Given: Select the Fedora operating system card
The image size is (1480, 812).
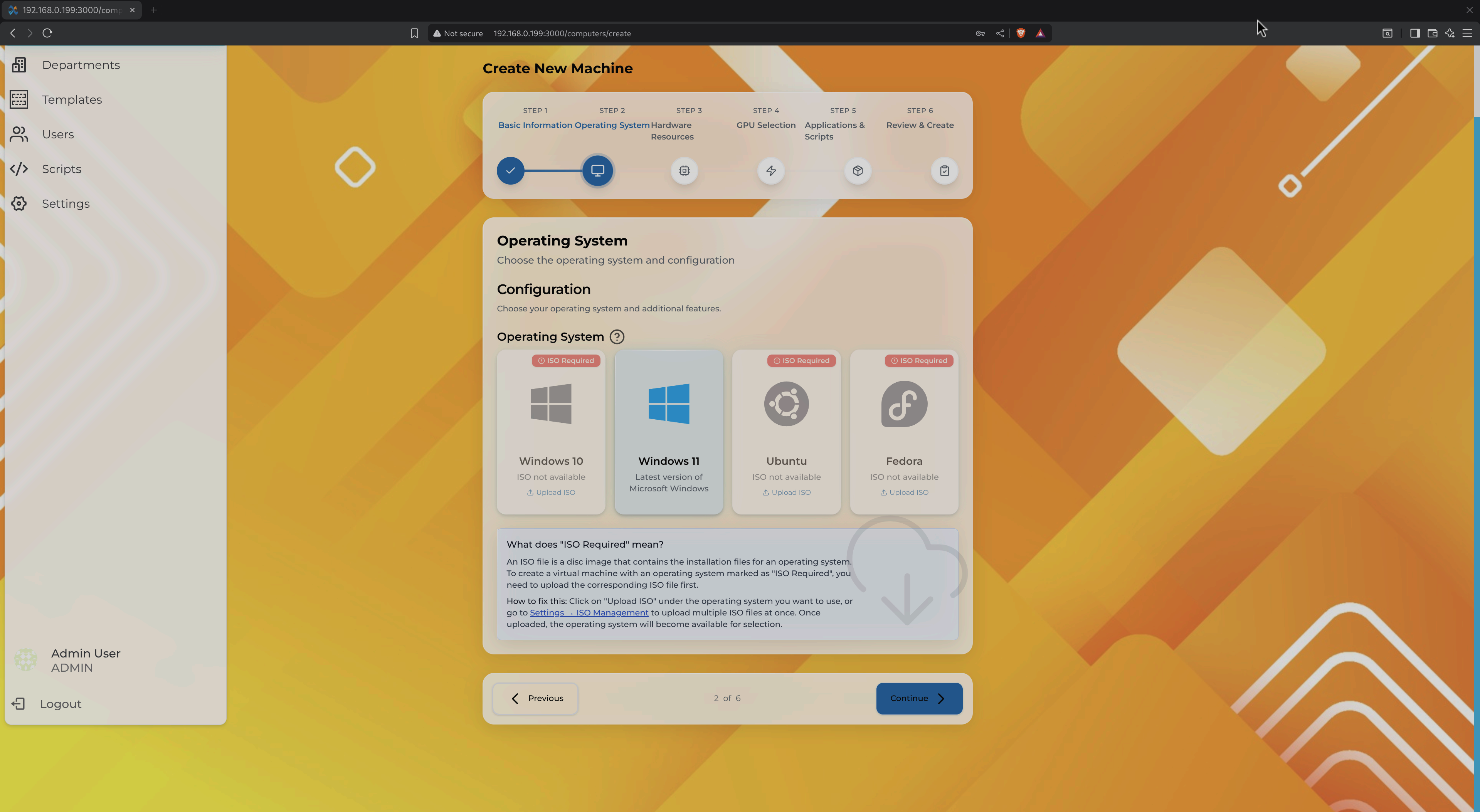Looking at the screenshot, I should 904,431.
